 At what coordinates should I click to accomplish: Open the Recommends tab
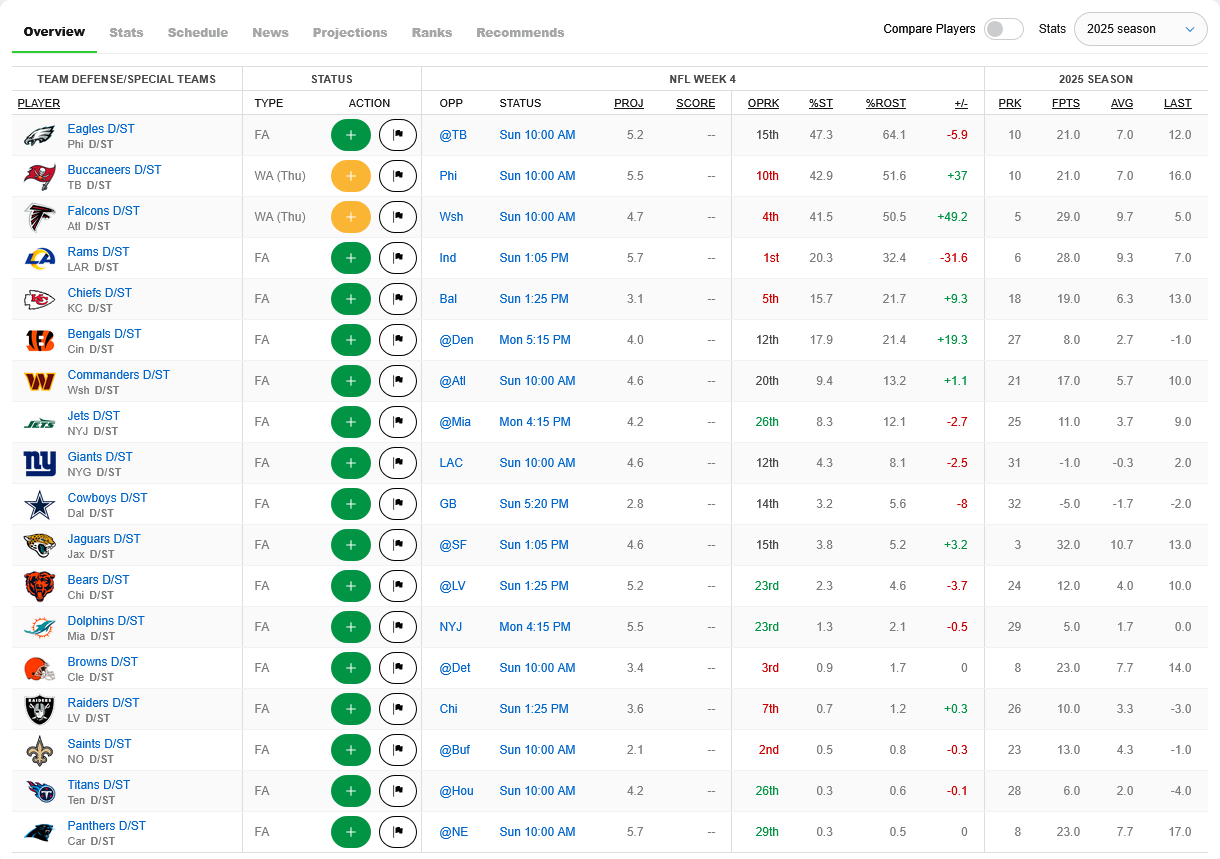(x=520, y=32)
